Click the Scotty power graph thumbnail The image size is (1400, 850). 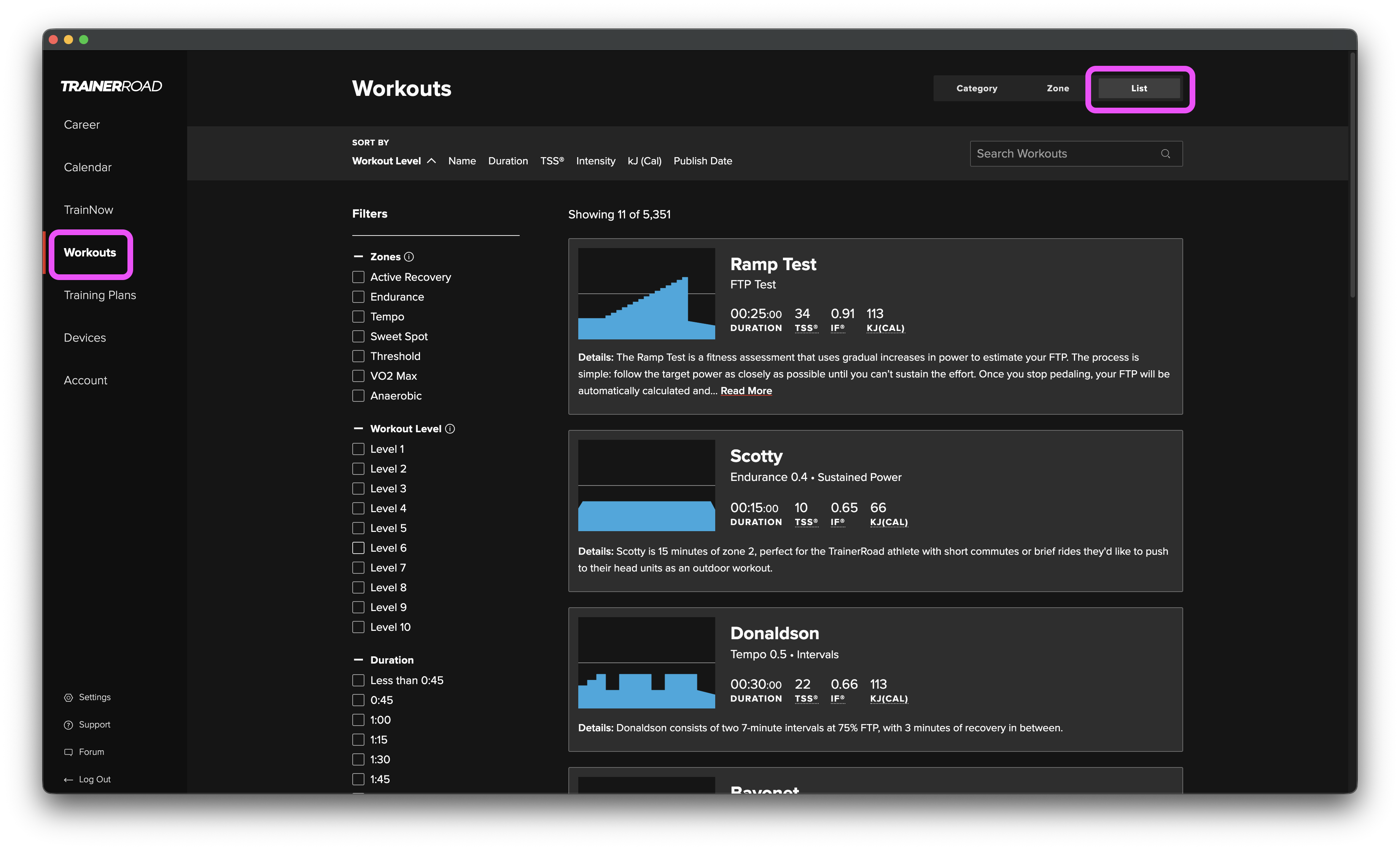[646, 486]
